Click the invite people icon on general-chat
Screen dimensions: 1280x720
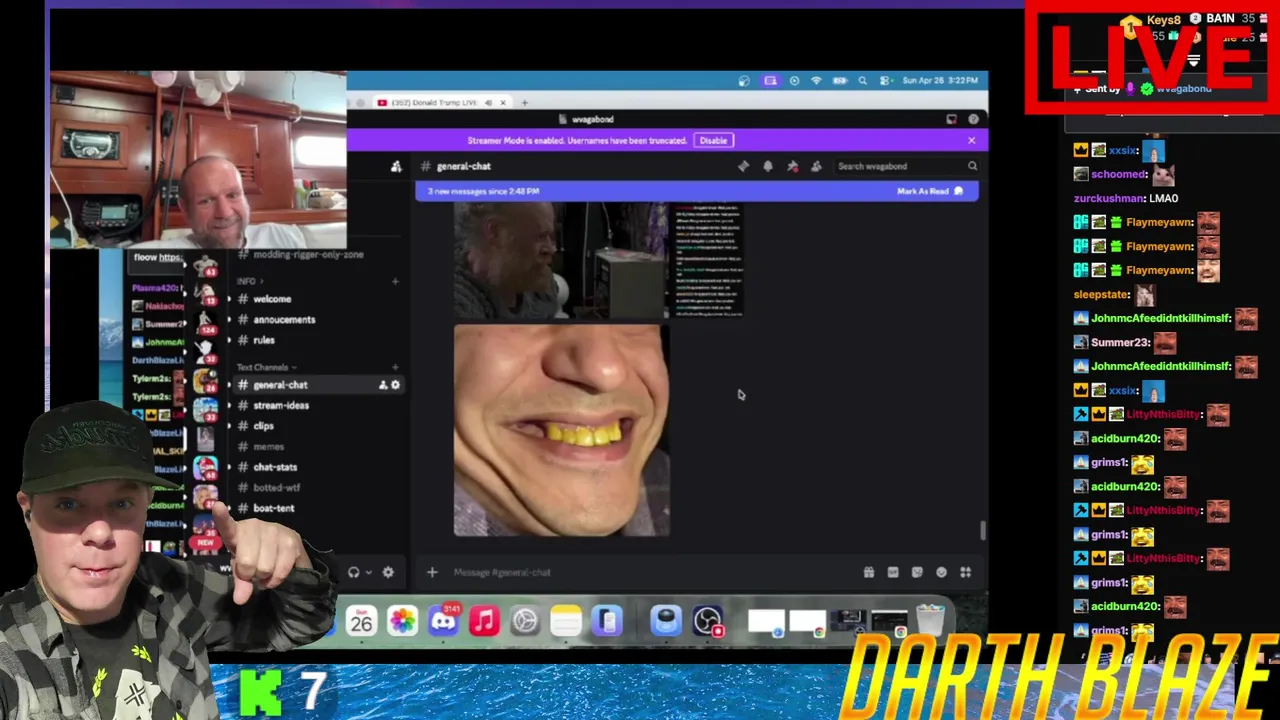pyautogui.click(x=382, y=385)
